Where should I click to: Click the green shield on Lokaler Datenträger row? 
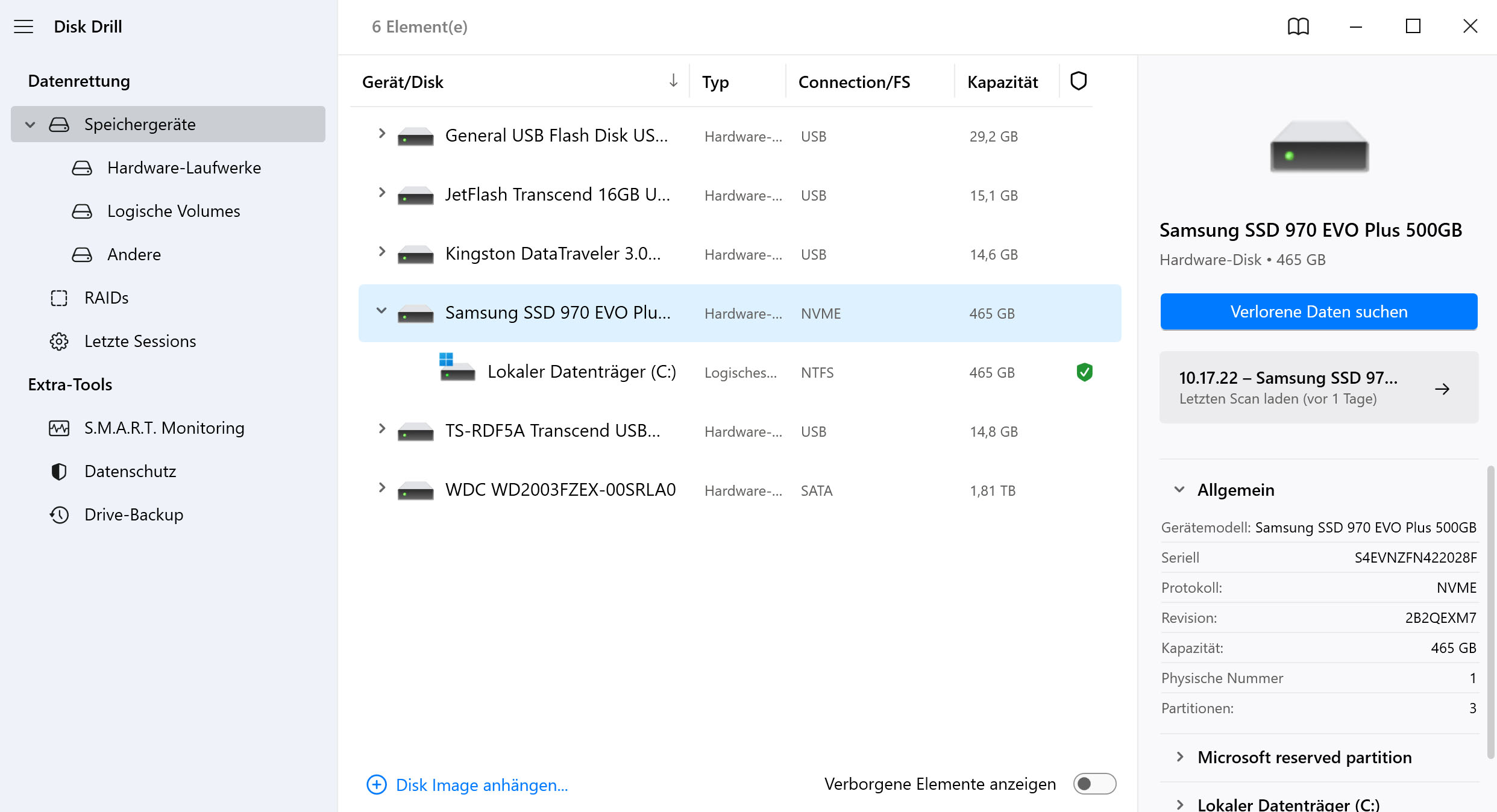click(x=1084, y=372)
